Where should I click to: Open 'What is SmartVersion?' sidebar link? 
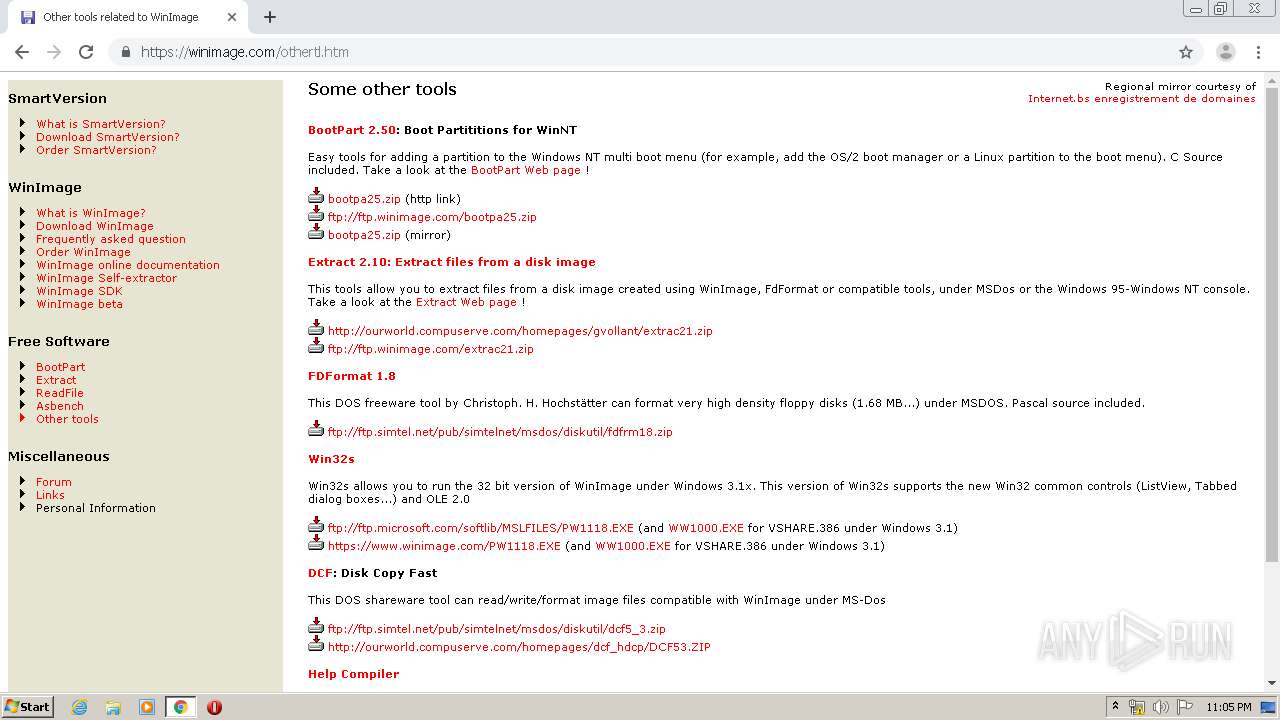[x=101, y=124]
